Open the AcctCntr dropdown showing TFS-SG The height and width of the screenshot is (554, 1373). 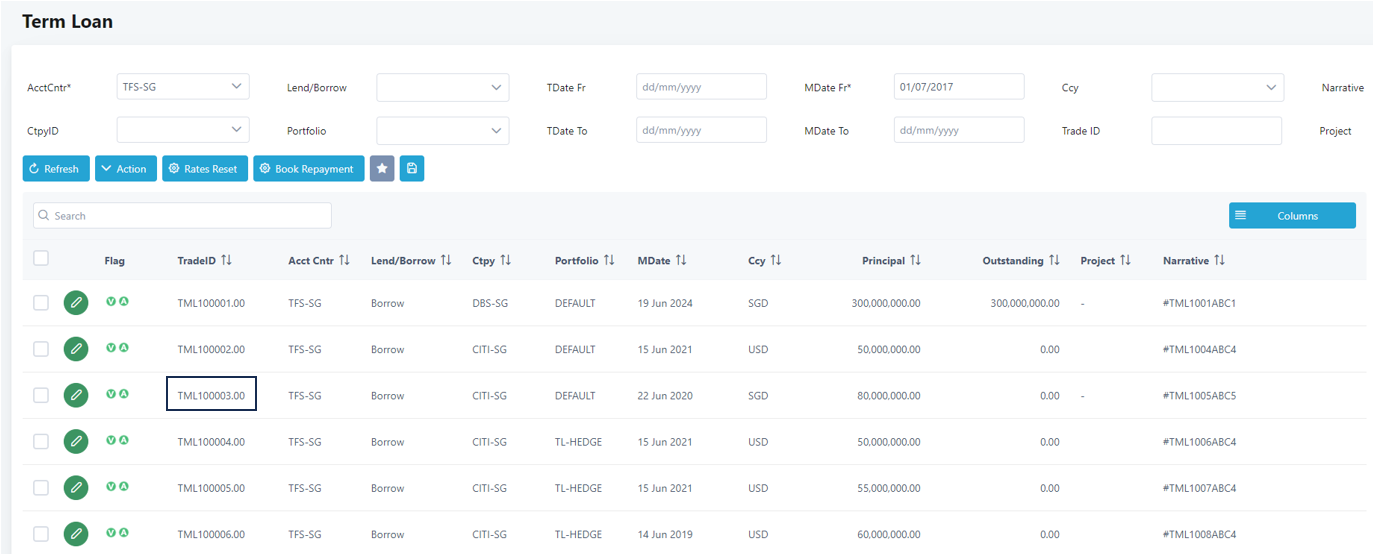point(183,87)
